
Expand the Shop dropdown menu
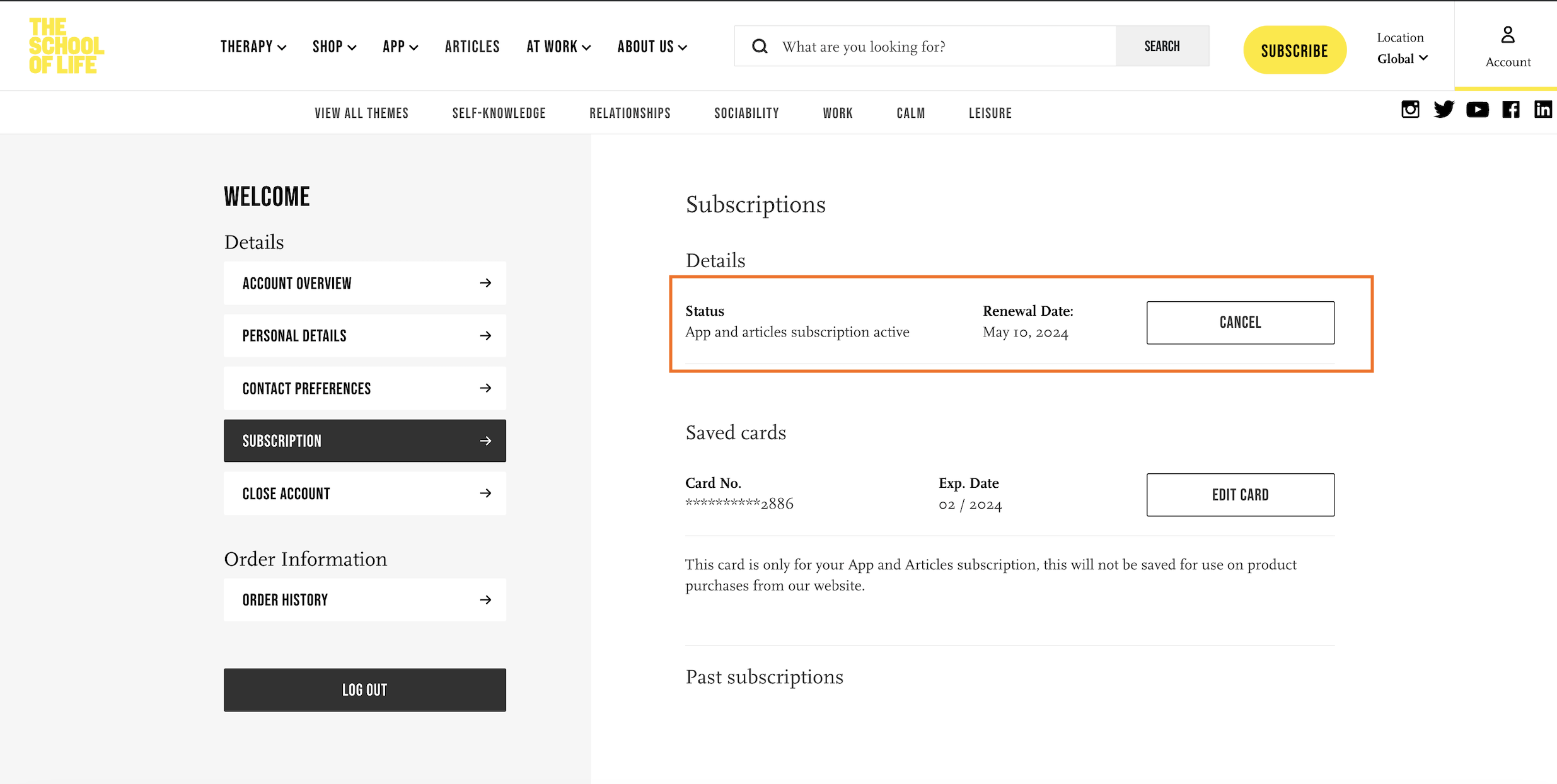[334, 47]
